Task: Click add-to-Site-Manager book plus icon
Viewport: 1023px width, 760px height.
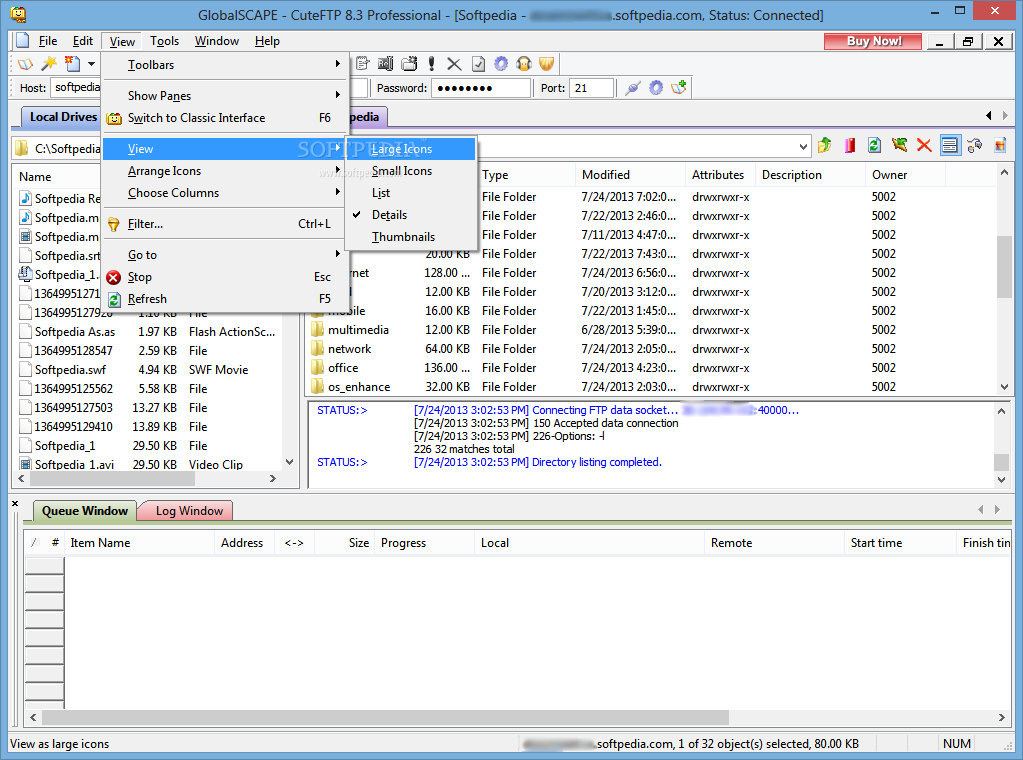Action: coord(679,87)
